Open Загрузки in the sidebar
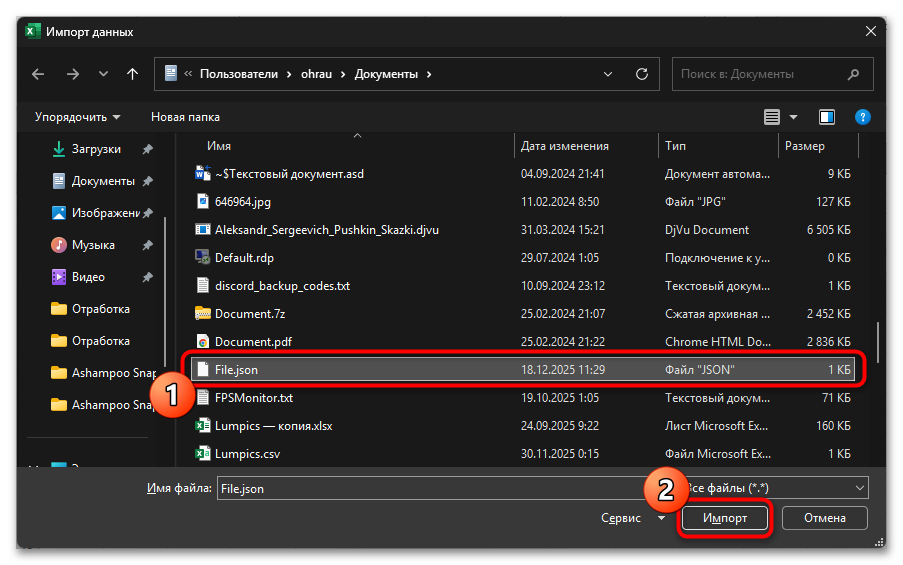903x565 pixels. (96, 149)
